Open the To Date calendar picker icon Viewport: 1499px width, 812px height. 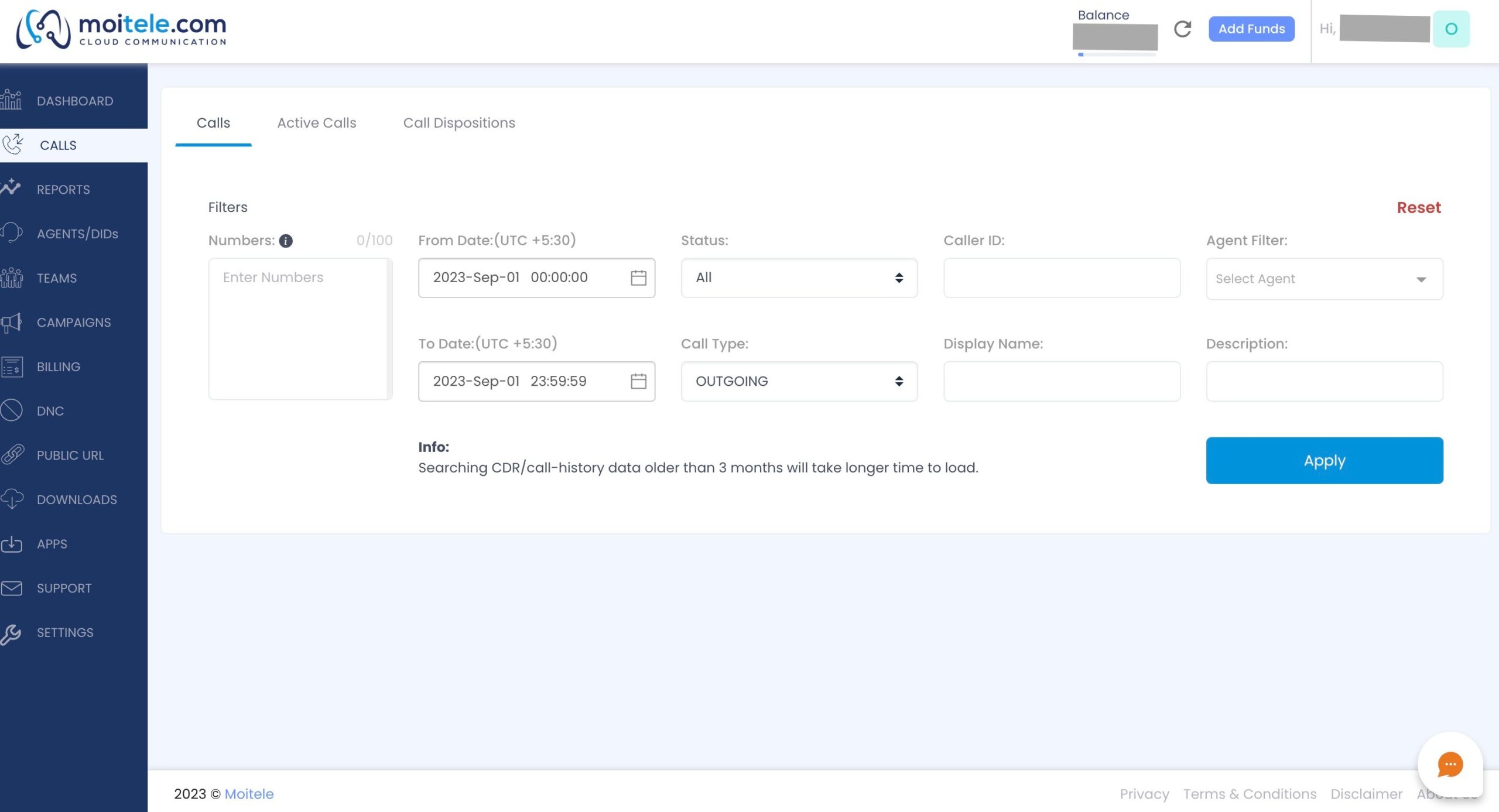tap(638, 381)
